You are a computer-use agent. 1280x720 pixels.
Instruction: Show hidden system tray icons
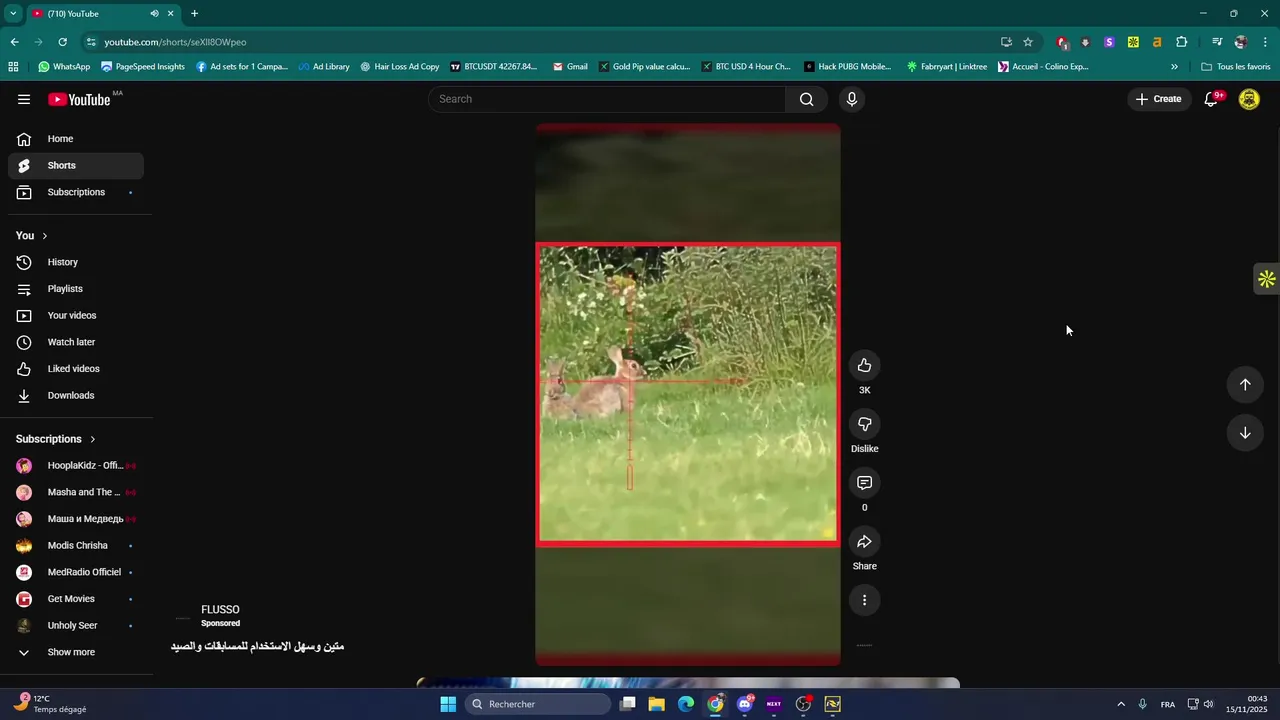(x=1121, y=704)
